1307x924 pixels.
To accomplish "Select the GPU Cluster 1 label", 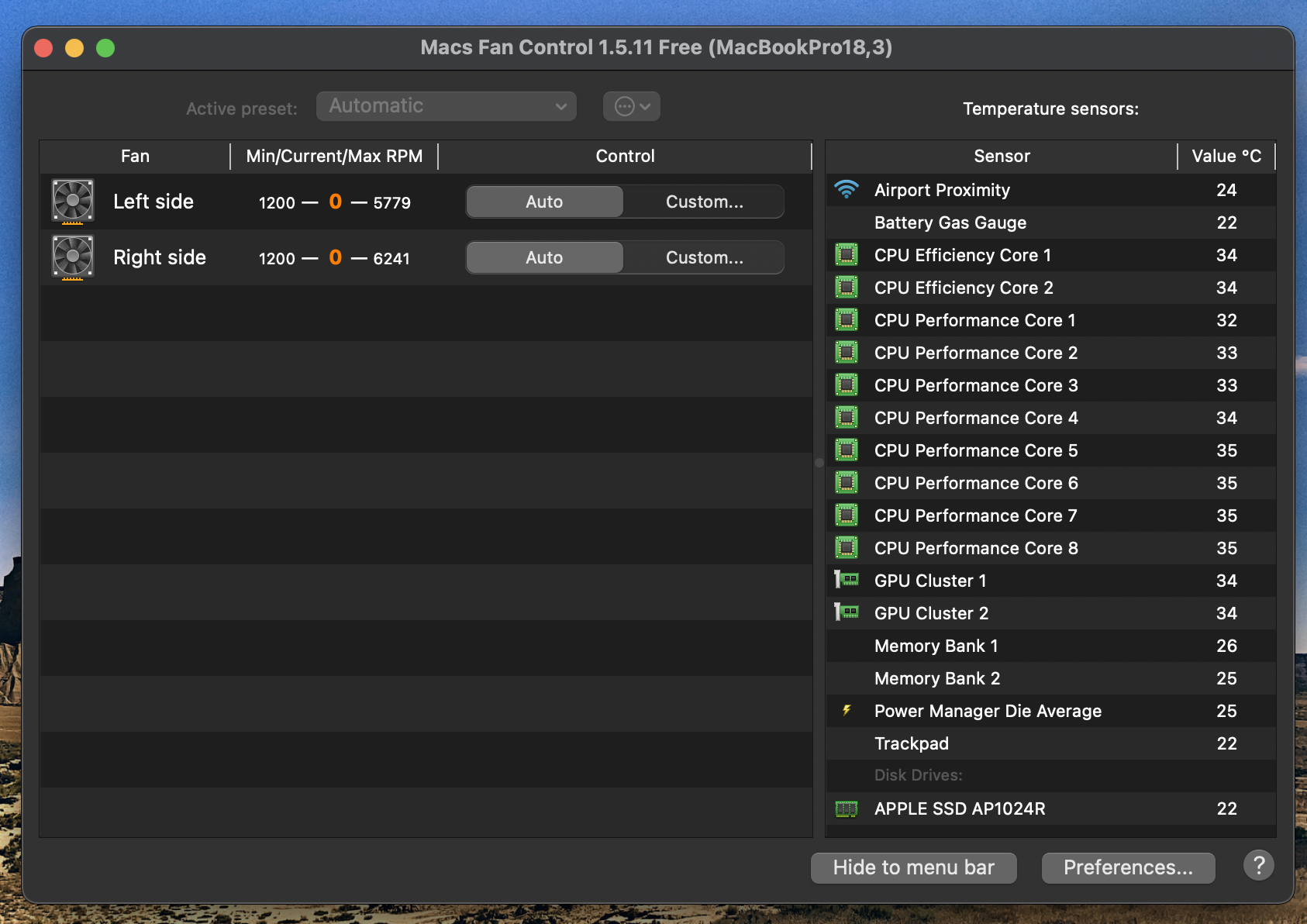I will point(930,581).
